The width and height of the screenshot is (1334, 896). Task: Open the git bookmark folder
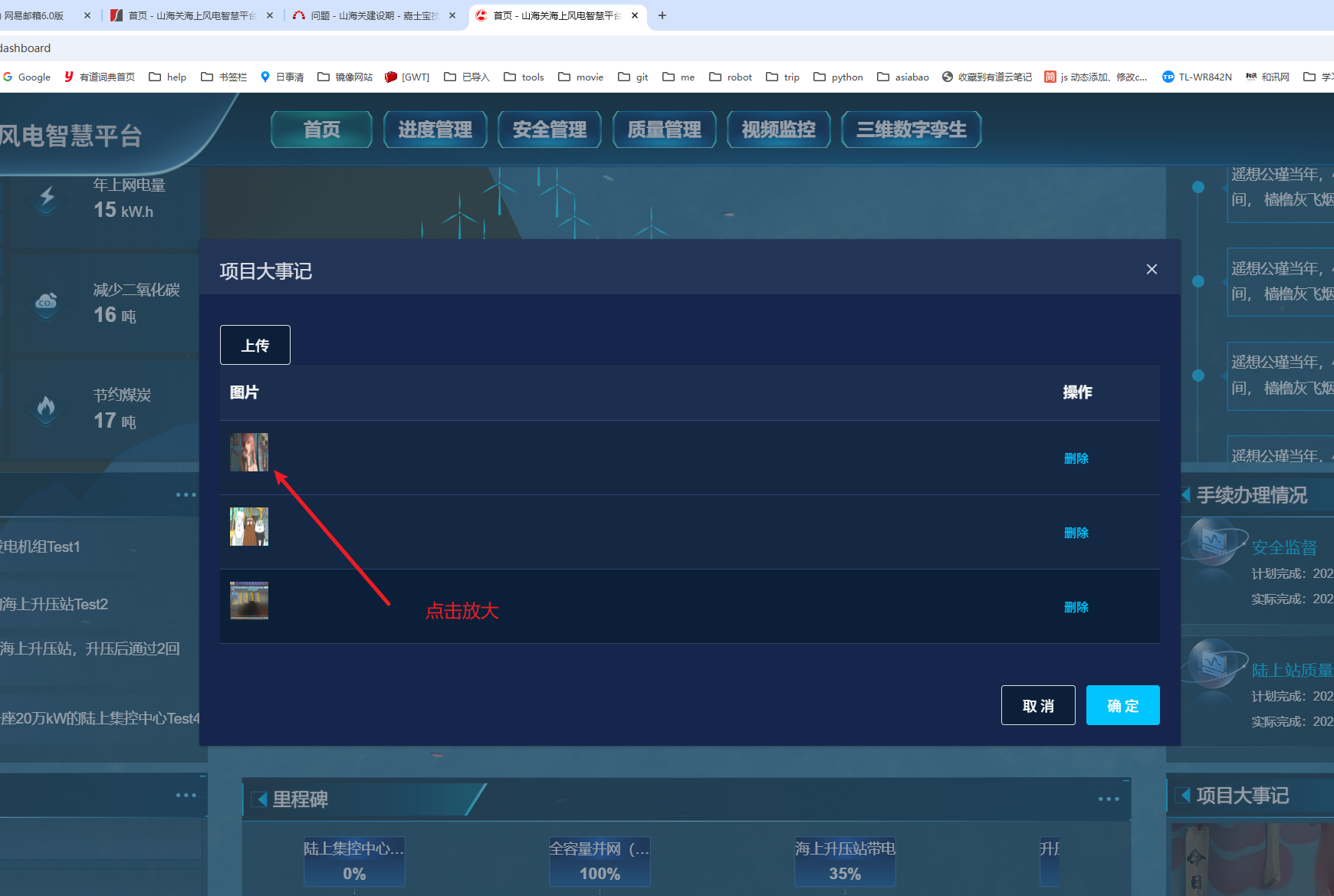point(633,77)
